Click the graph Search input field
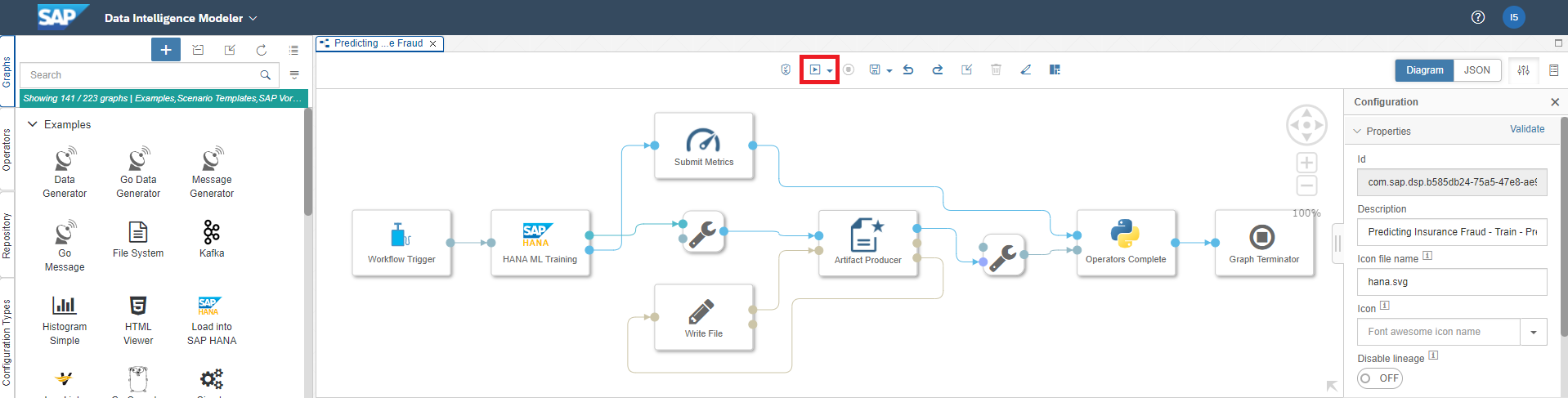This screenshot has width=1568, height=398. (139, 75)
